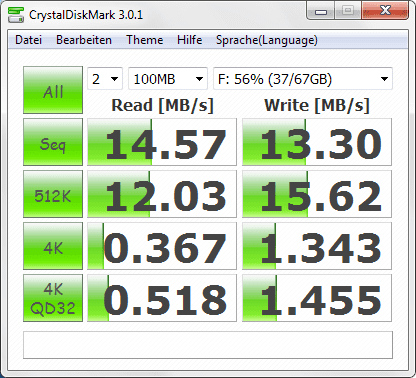Expand the 100MB test size dropdown

click(x=168, y=79)
